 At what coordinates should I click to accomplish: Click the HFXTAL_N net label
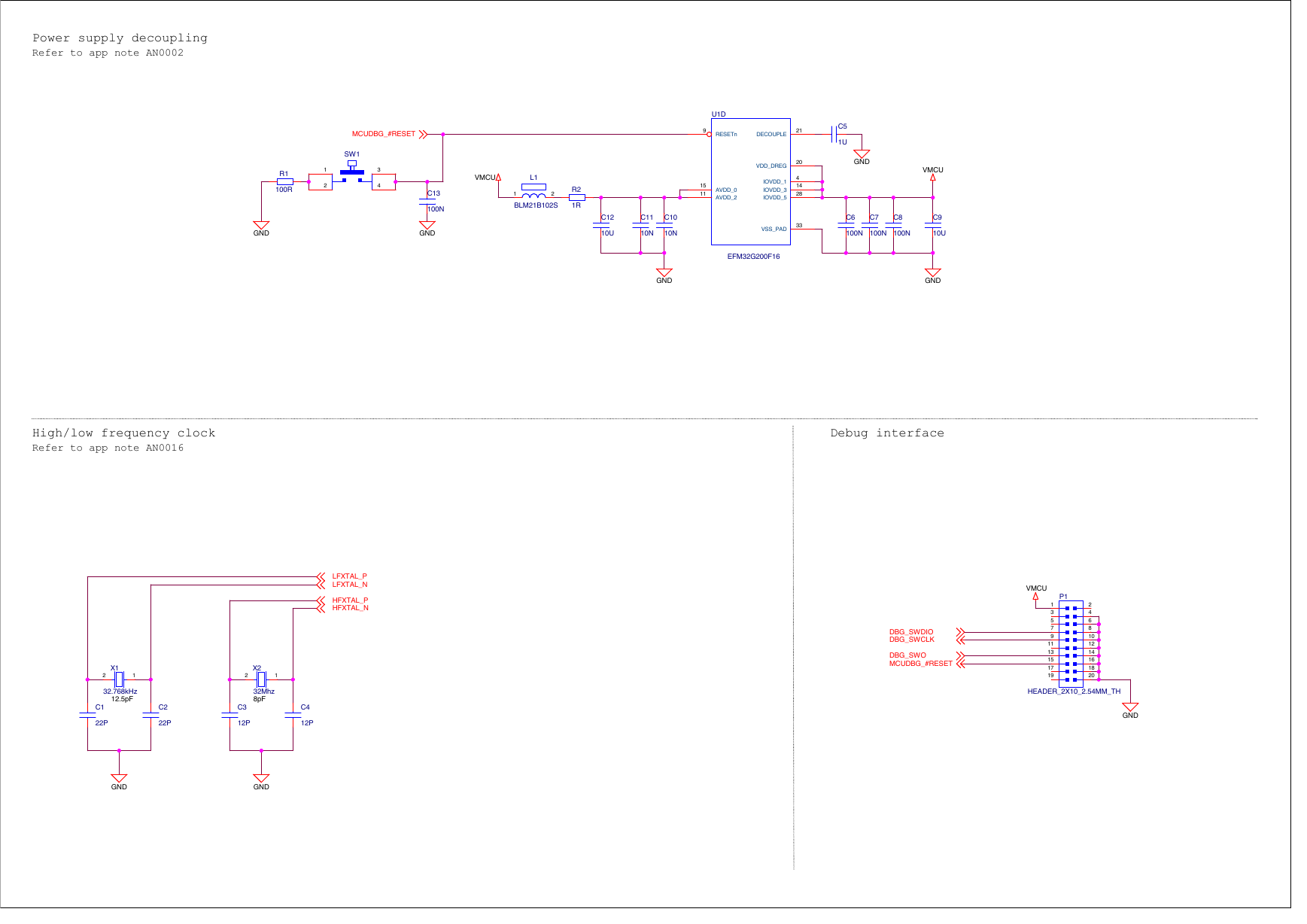(351, 608)
